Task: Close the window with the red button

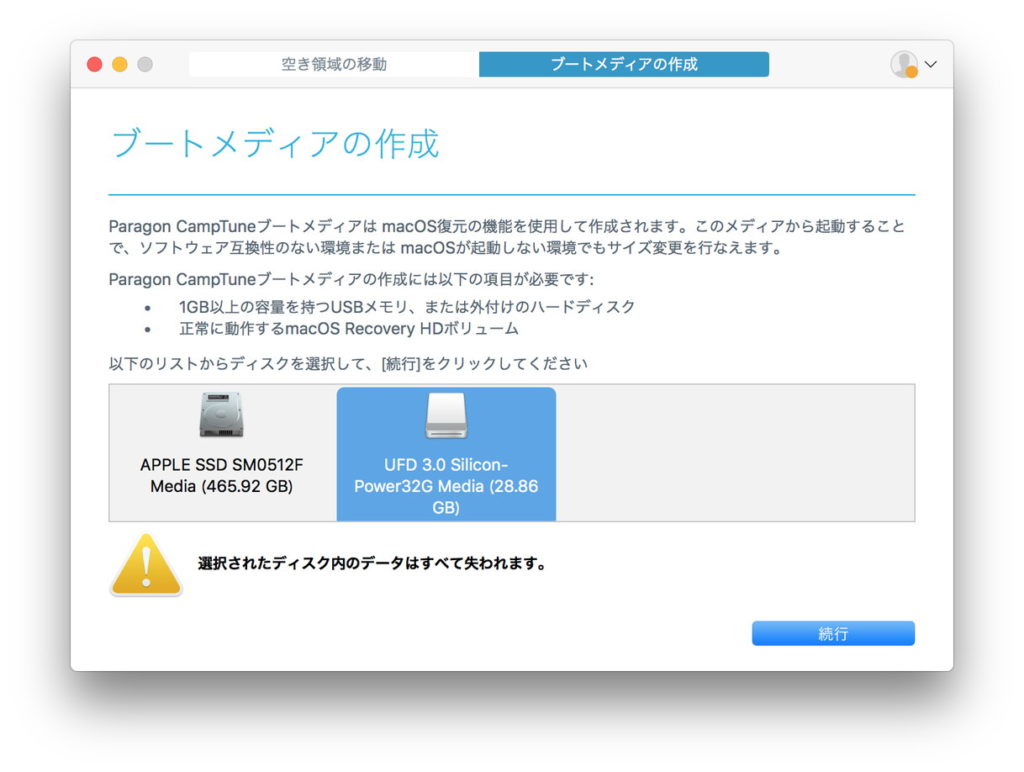Action: [x=95, y=64]
